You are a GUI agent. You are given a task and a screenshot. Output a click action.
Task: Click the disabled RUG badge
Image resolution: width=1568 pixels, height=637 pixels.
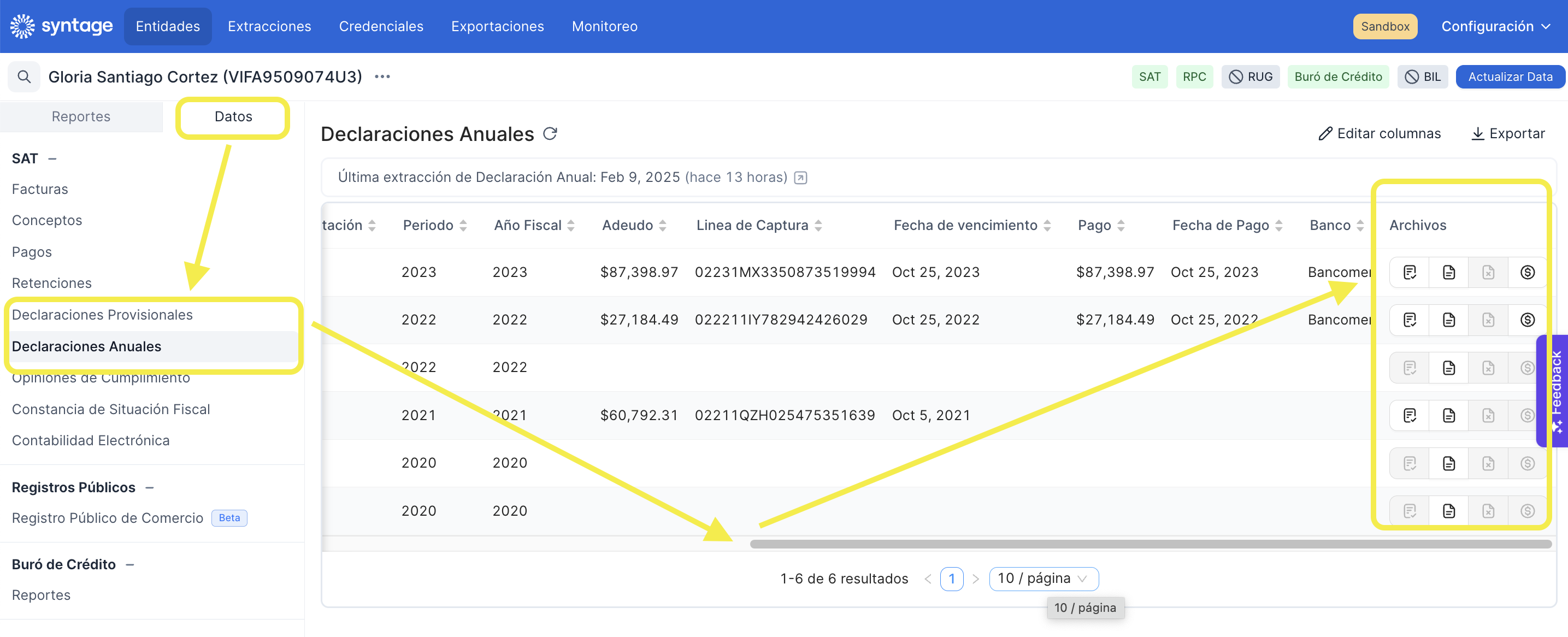click(x=1250, y=76)
